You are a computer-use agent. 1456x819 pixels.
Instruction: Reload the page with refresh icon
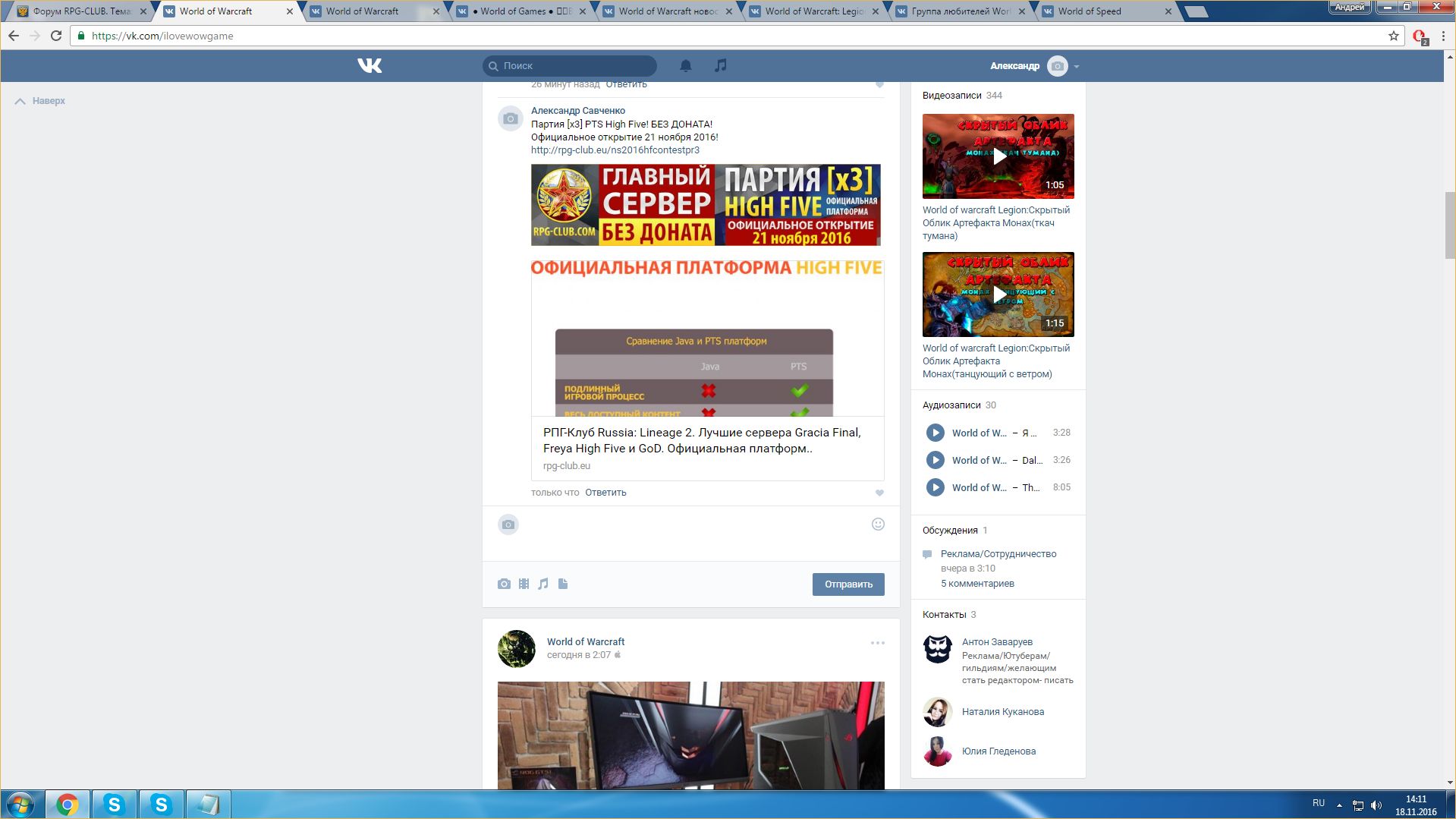coord(56,36)
